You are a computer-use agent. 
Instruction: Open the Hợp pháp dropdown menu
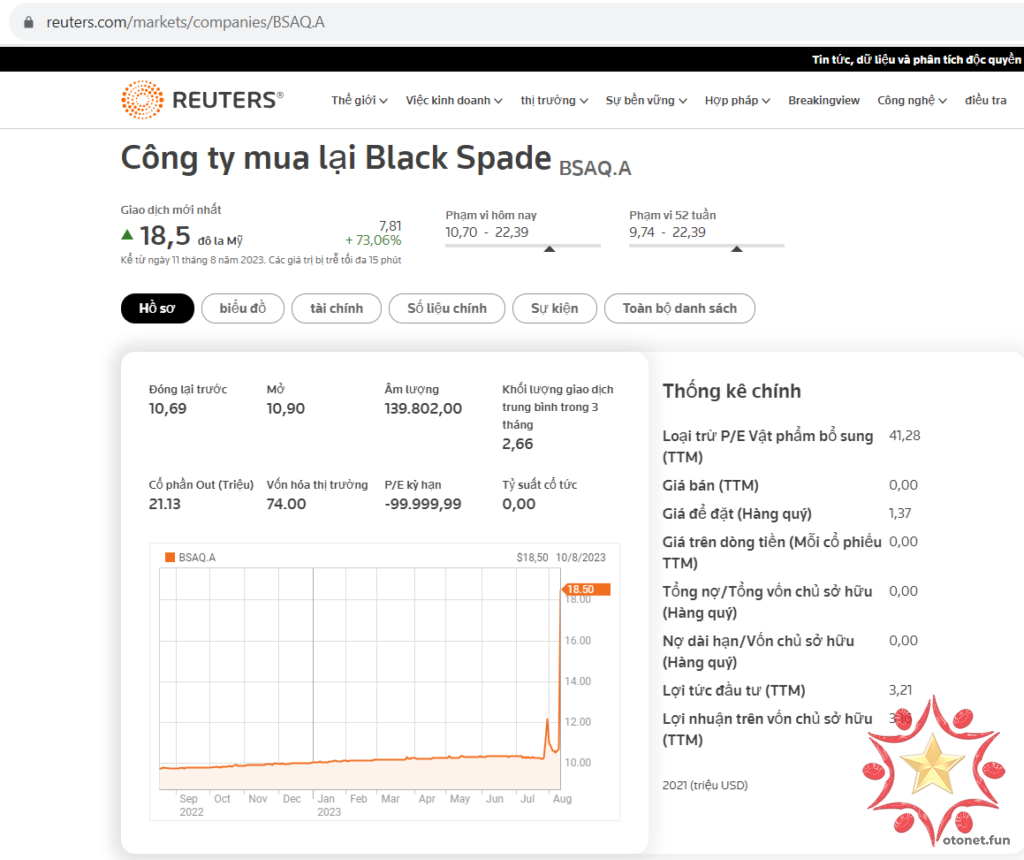pyautogui.click(x=737, y=100)
